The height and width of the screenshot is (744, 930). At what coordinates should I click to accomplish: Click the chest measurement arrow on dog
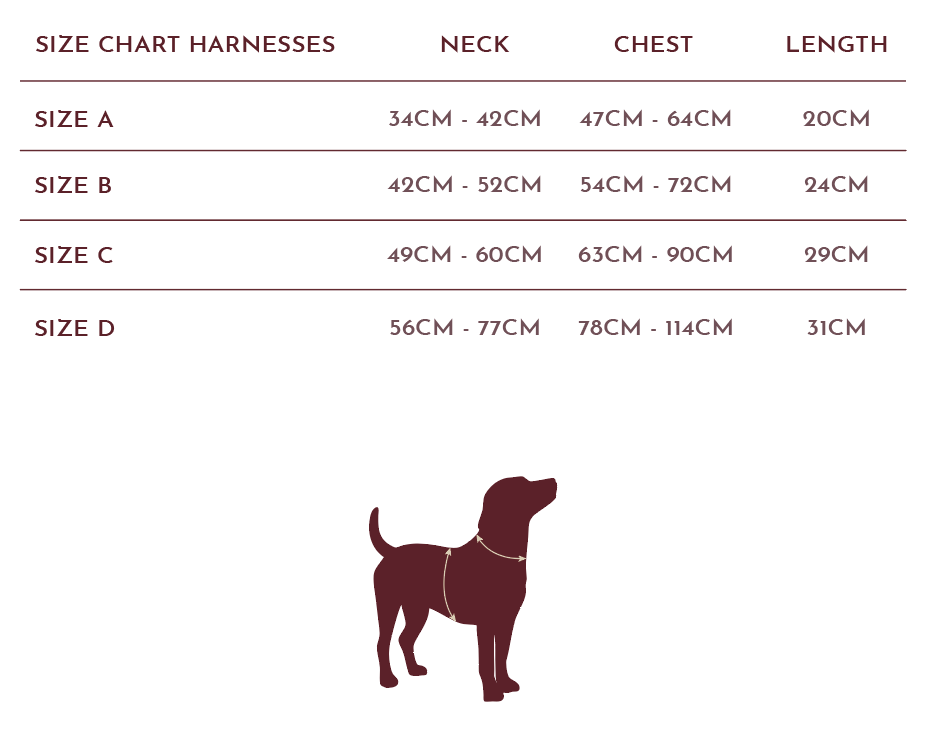tap(448, 585)
